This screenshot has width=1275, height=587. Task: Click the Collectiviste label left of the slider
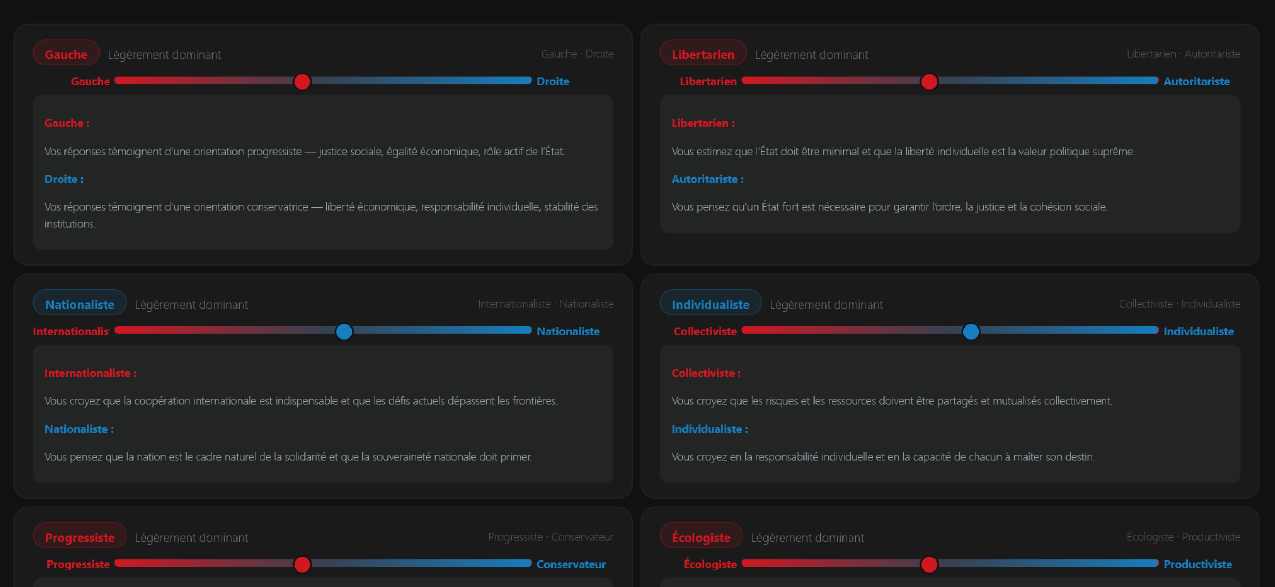(x=705, y=331)
